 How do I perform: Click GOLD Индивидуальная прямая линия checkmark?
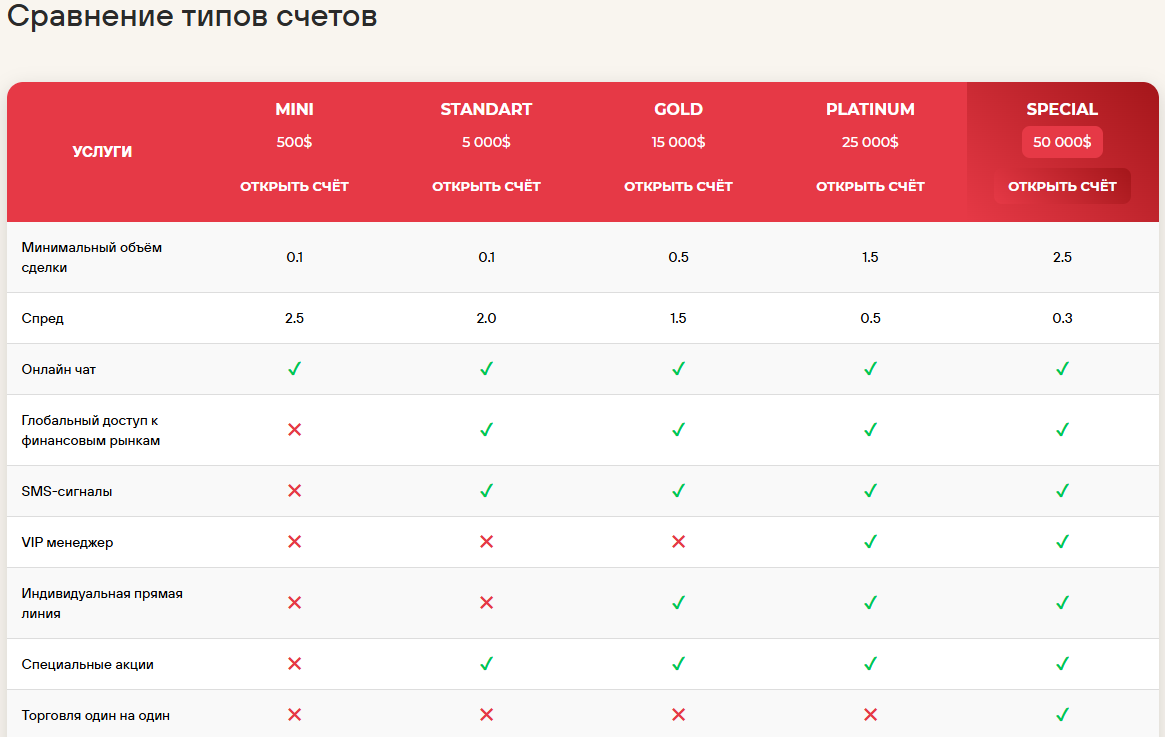click(678, 603)
